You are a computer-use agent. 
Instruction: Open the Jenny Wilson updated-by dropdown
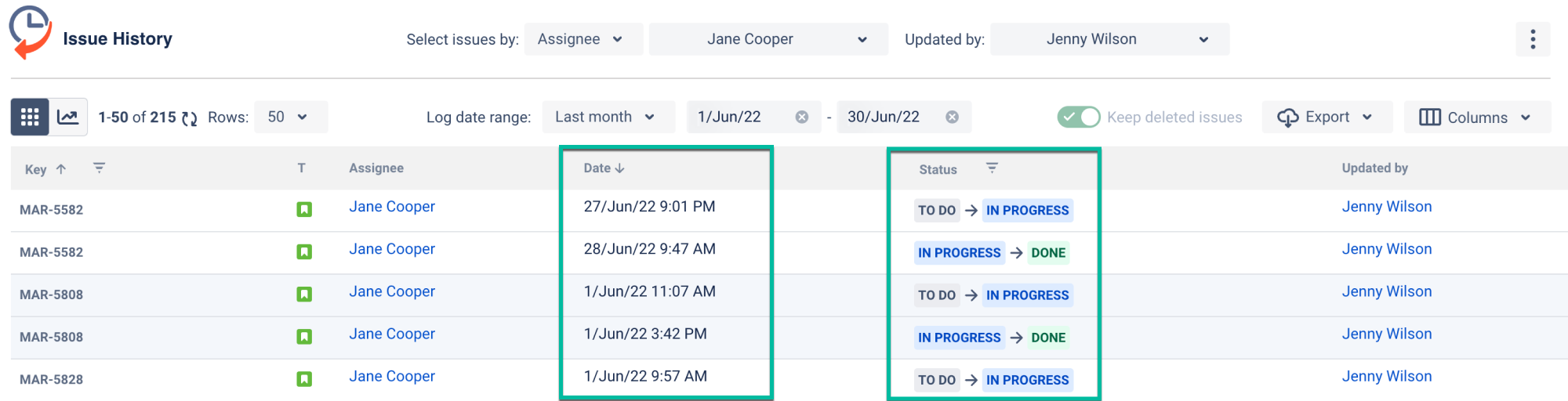click(x=1109, y=39)
